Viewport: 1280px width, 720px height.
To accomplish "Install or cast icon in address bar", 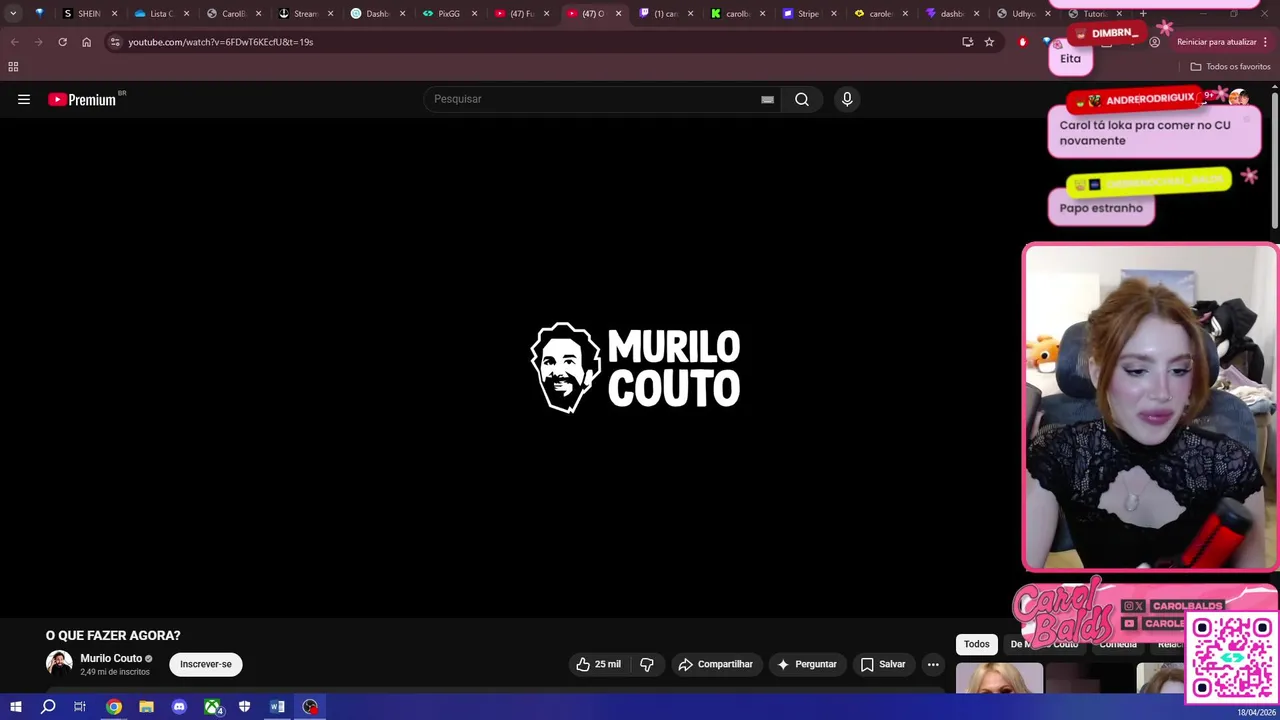I will coord(967,42).
